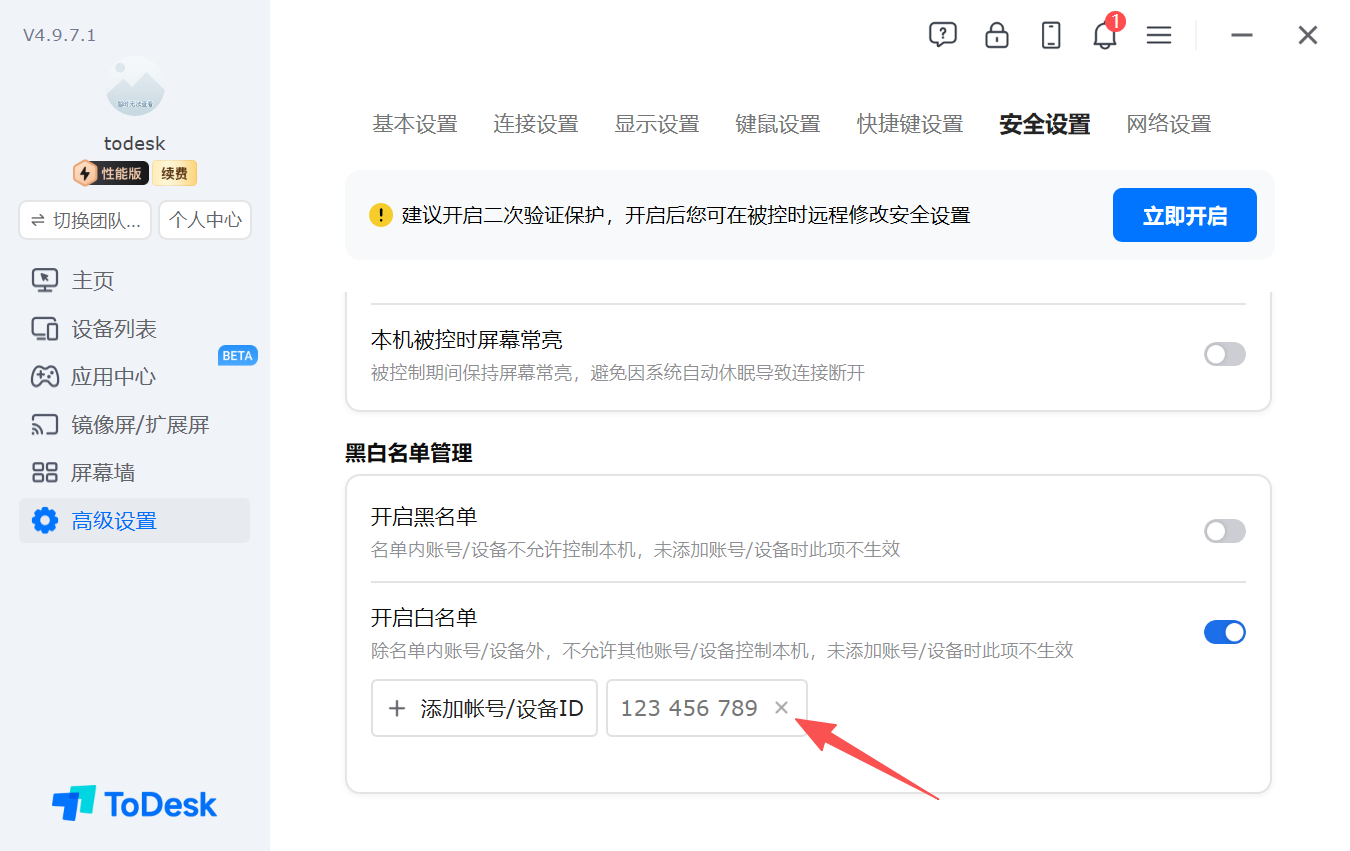
Task: Click the 立即开启 button
Action: [1185, 215]
